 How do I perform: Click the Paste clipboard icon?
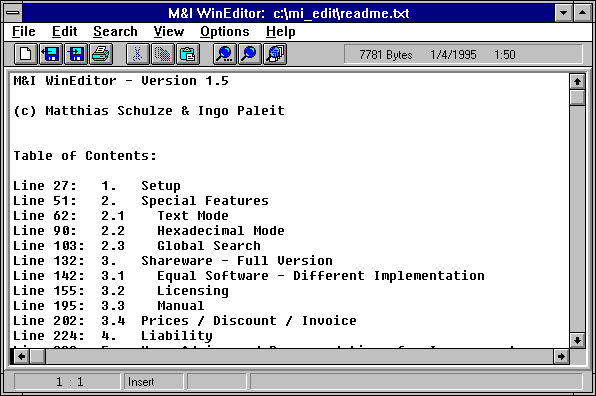(188, 54)
